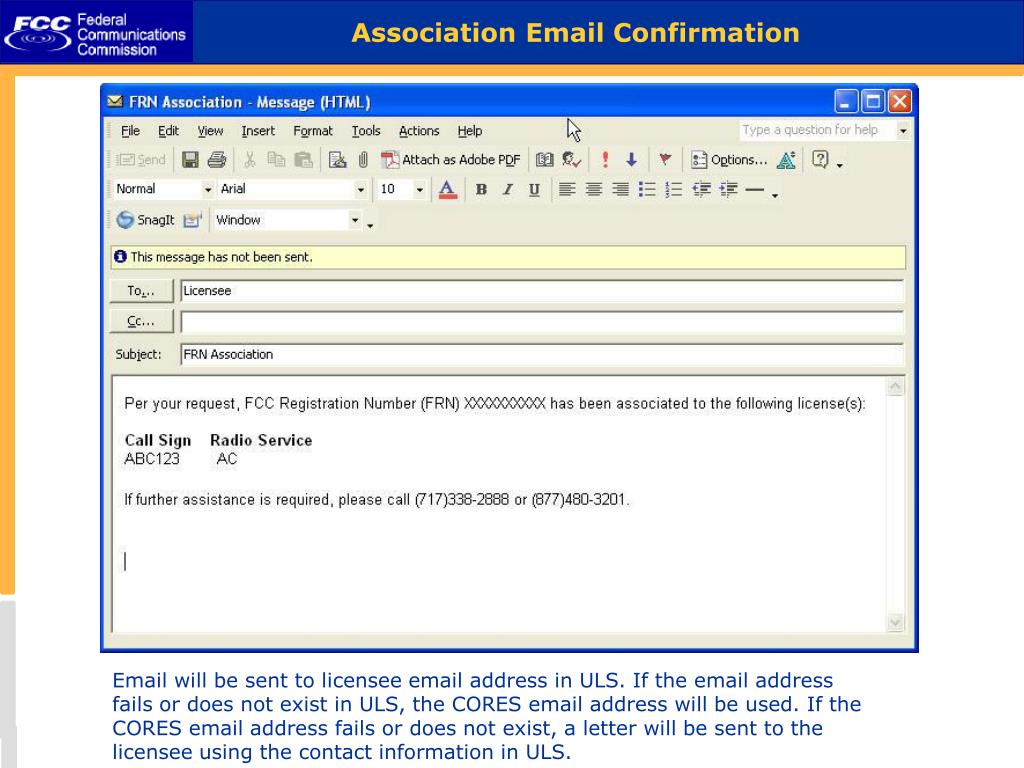Click the Paste clipboard icon
Viewport: 1024px width, 768px height.
[303, 159]
